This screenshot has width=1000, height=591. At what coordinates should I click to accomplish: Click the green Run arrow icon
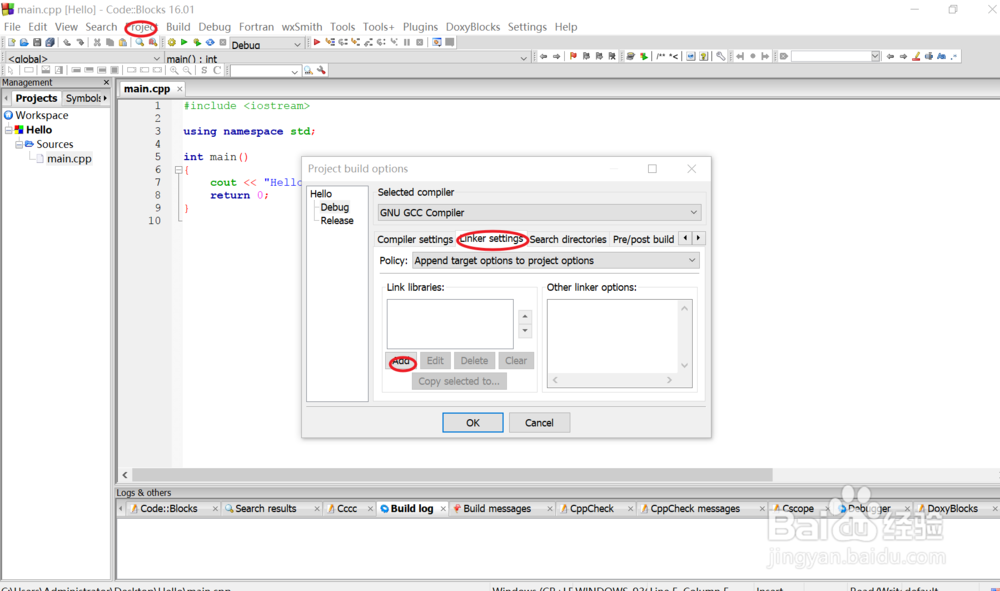coord(184,42)
